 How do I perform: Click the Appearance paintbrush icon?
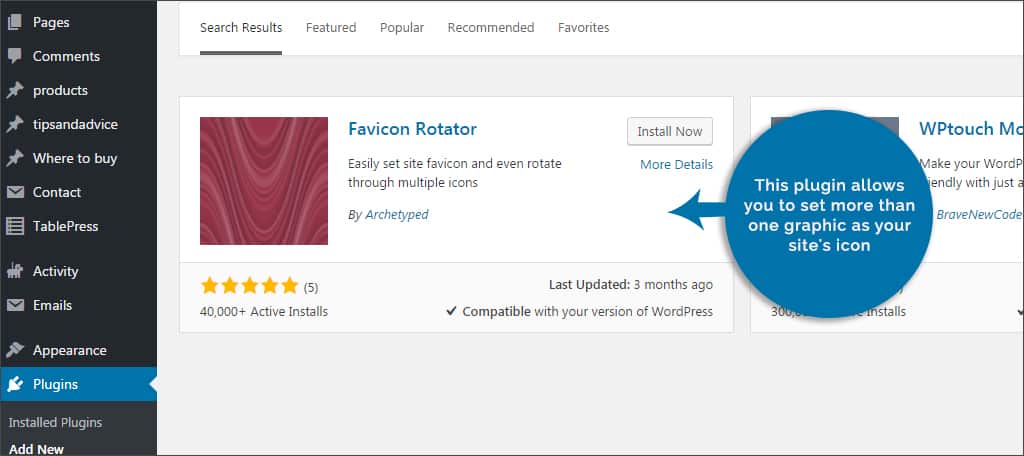pyautogui.click(x=14, y=350)
